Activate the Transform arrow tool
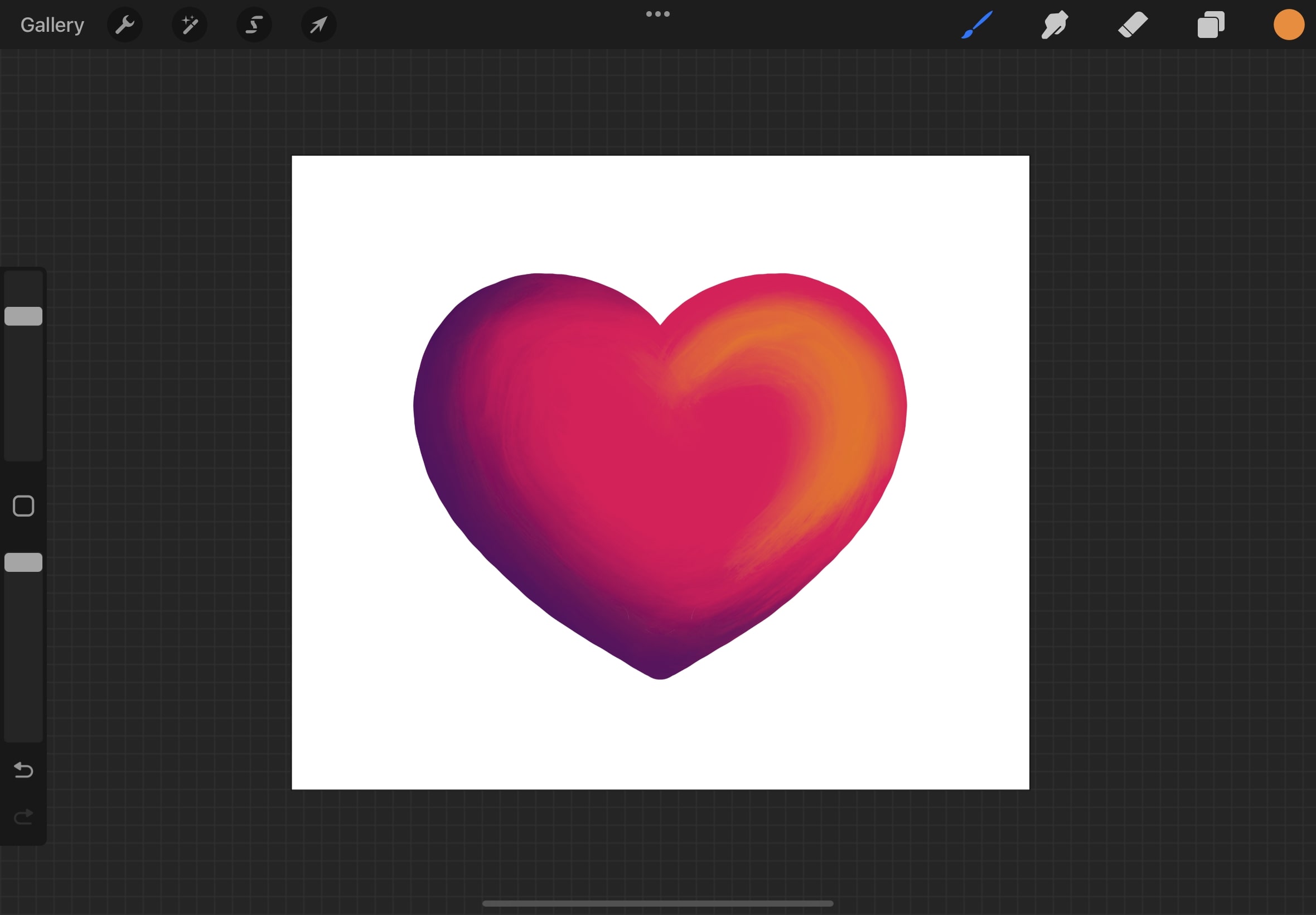This screenshot has height=915, width=1316. (319, 25)
